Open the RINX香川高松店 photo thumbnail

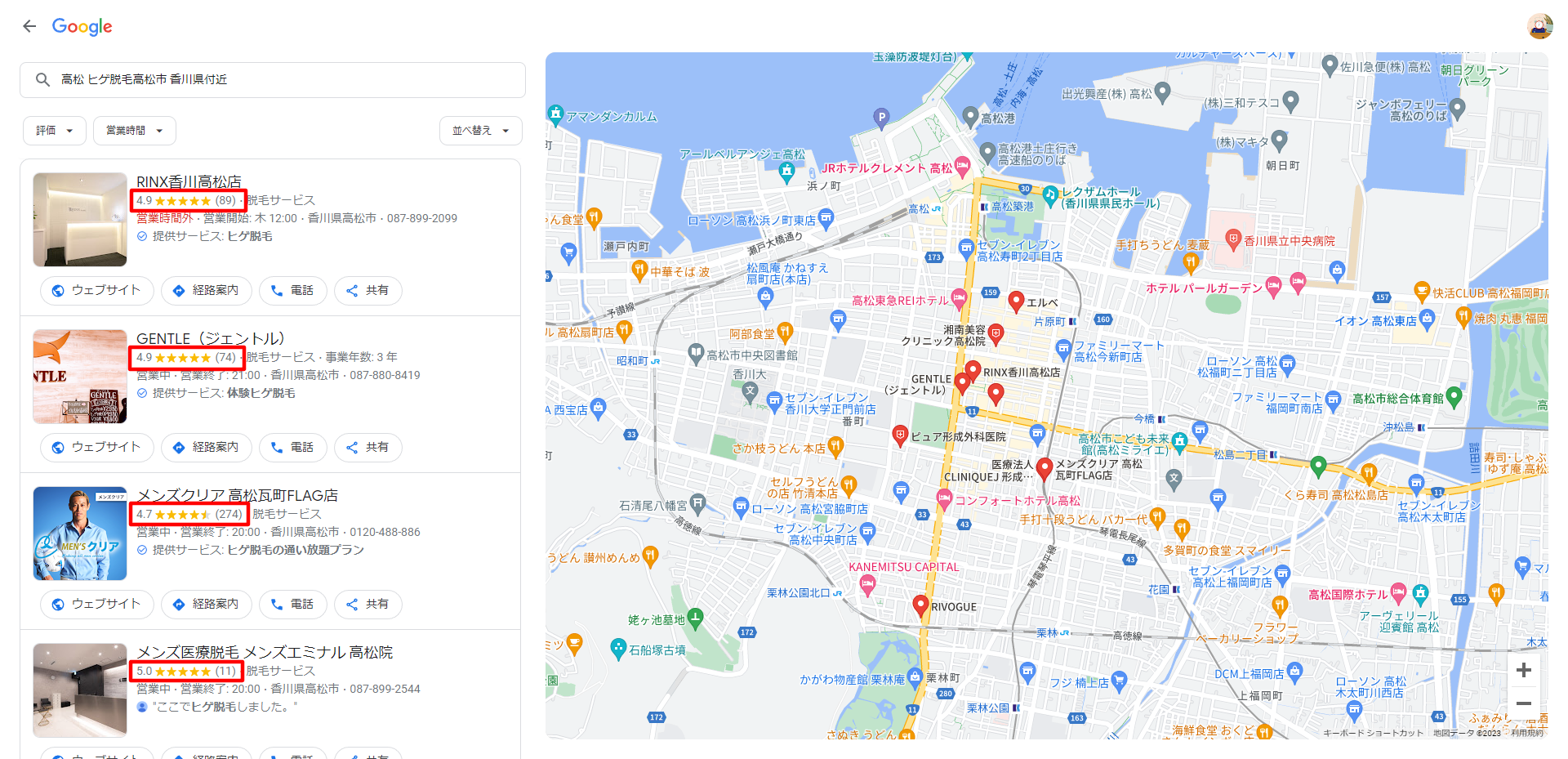tap(80, 220)
